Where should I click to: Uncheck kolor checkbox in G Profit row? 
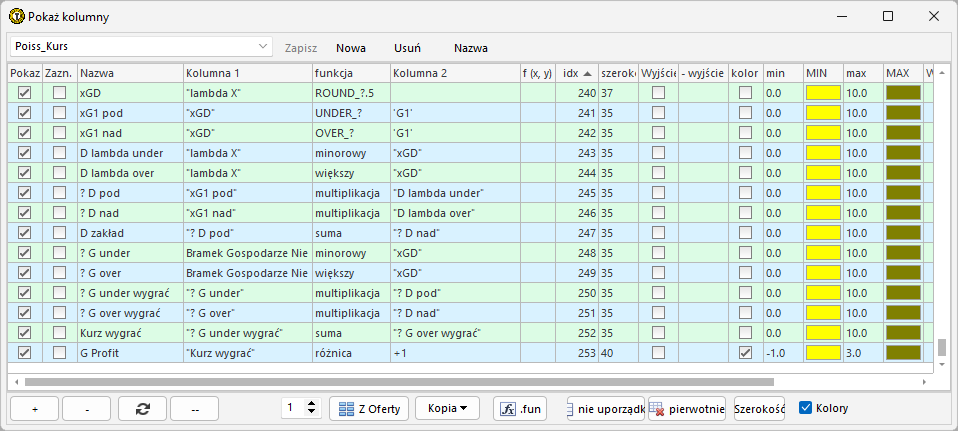tap(746, 353)
